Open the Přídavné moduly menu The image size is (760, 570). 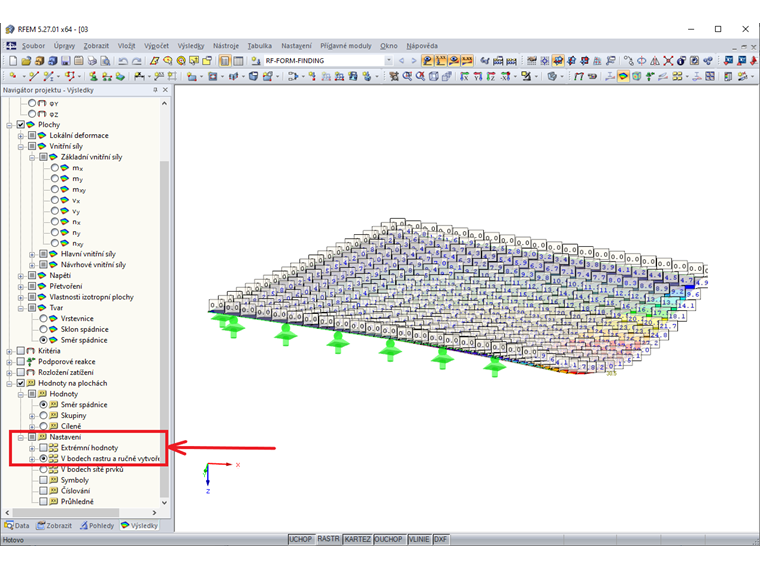pos(346,46)
